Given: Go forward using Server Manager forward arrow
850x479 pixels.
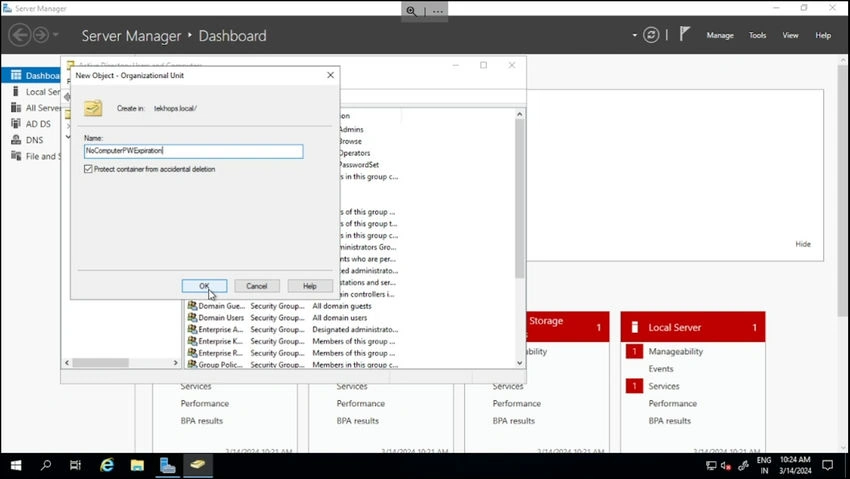Looking at the screenshot, I should (41, 35).
